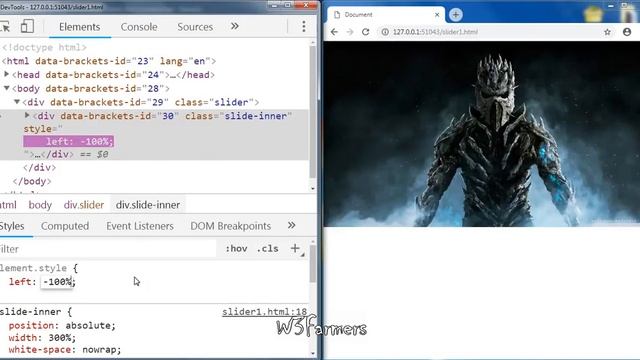This screenshot has width=640, height=360.
Task: Toggle the device toolbar icon
Action: [27, 27]
